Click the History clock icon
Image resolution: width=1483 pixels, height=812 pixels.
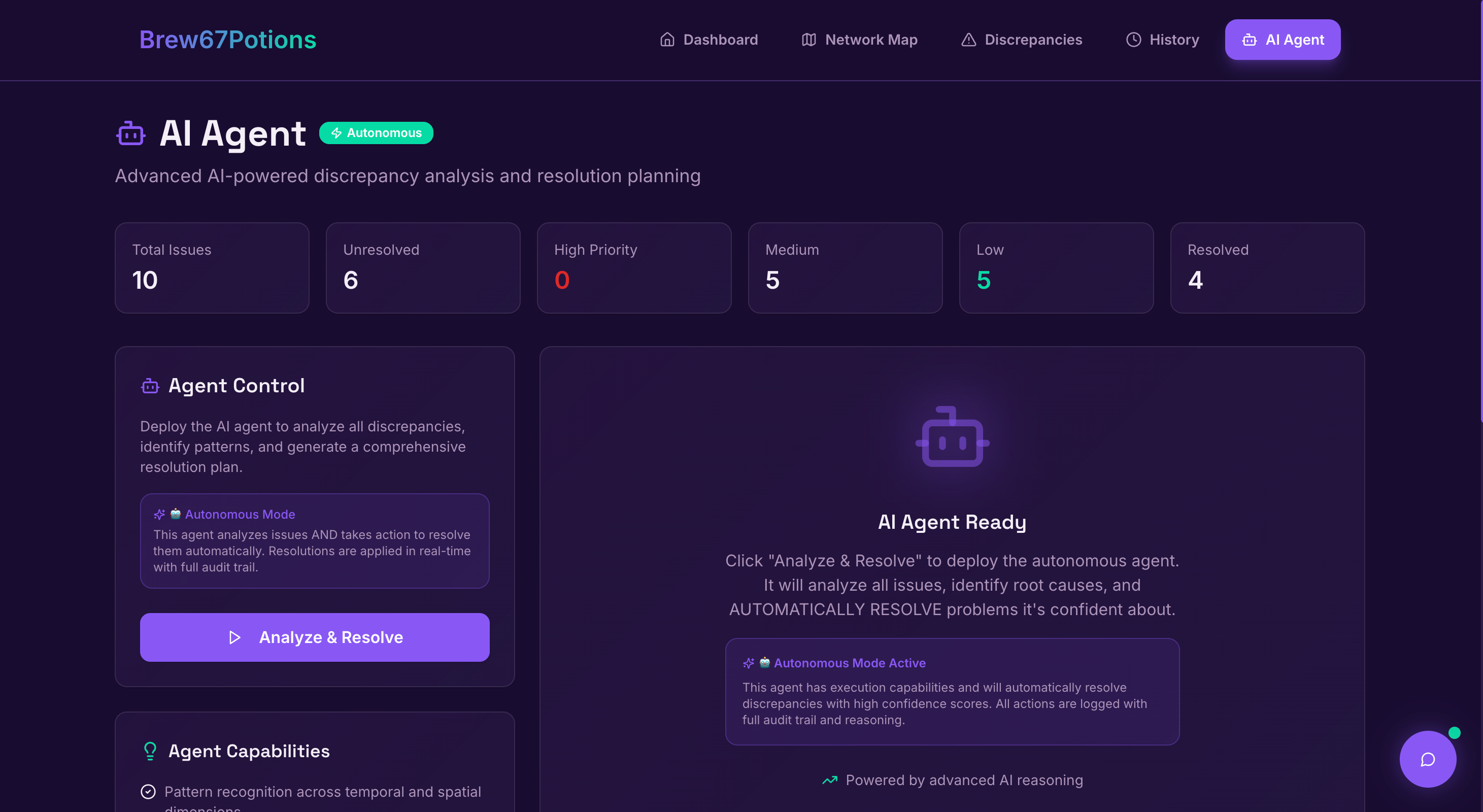click(1133, 40)
